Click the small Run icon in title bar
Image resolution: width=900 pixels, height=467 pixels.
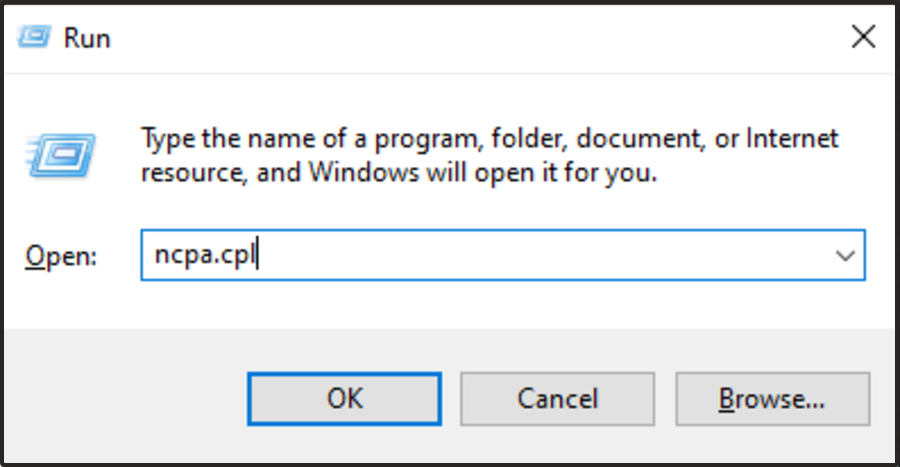(x=36, y=38)
